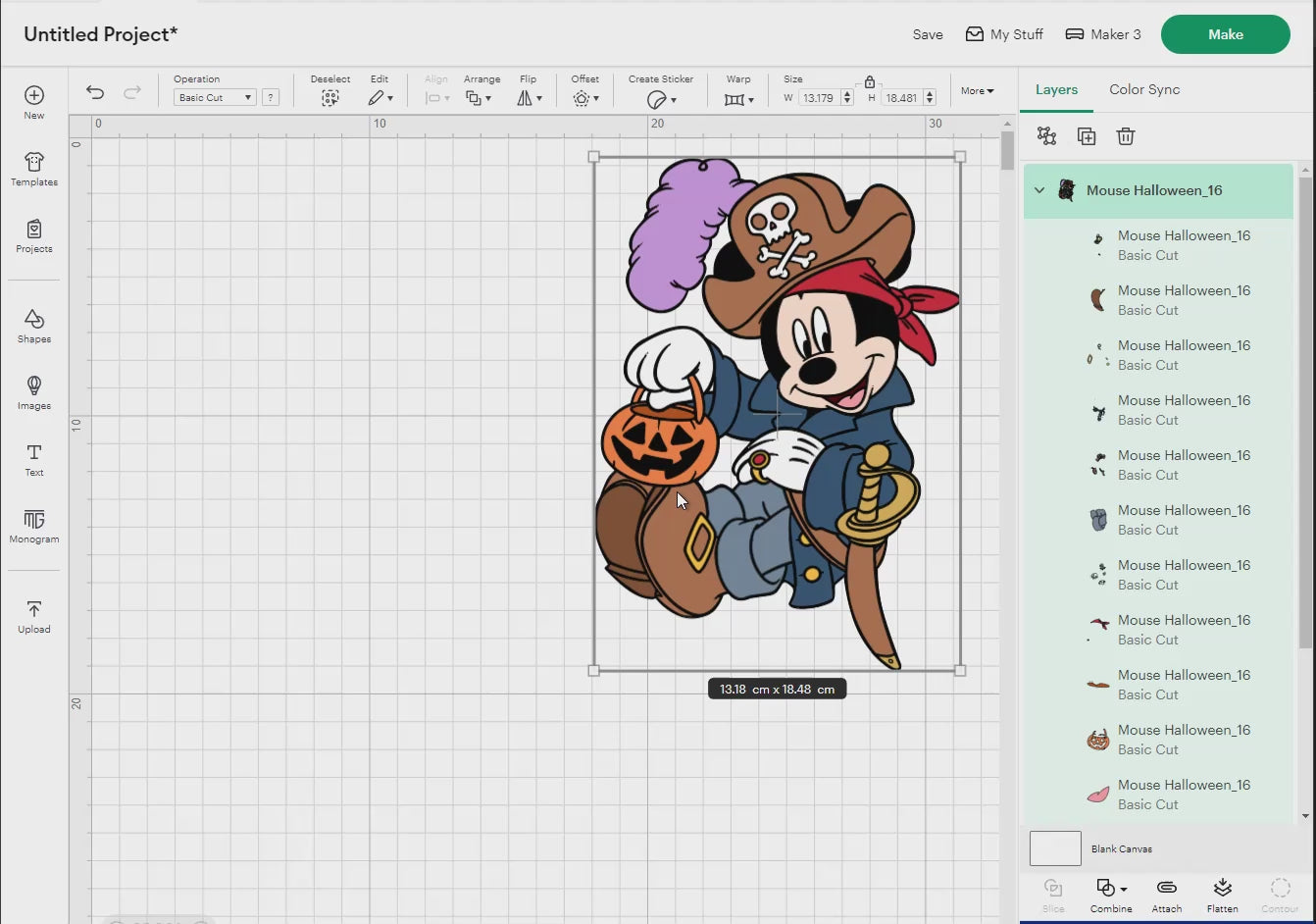
Task: Collapse the Mouse Halloween_16 group
Action: pyautogui.click(x=1039, y=190)
